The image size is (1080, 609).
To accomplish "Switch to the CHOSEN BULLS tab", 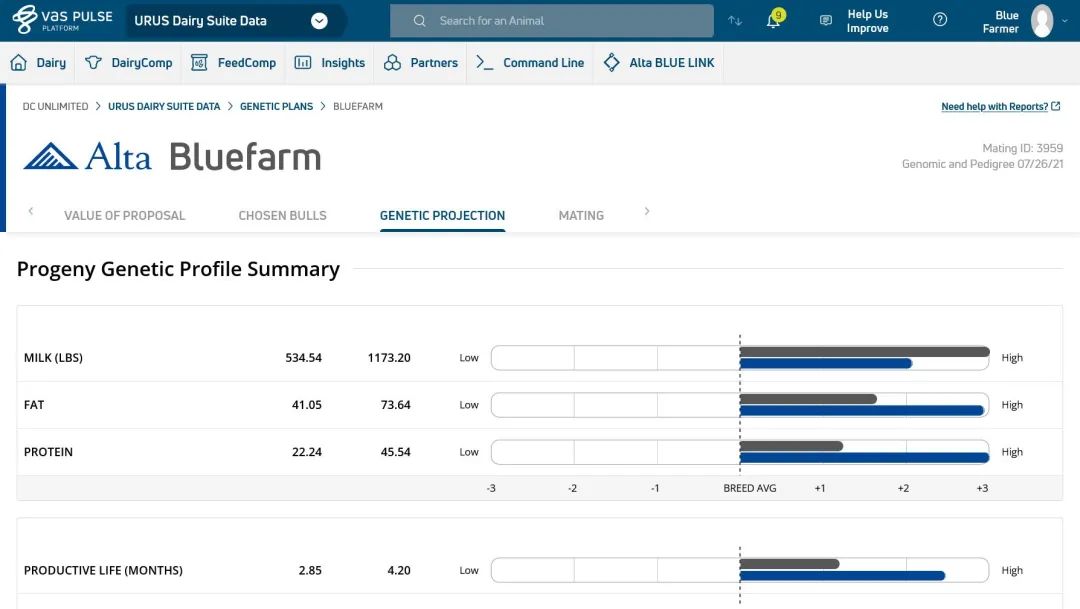I will point(282,216).
